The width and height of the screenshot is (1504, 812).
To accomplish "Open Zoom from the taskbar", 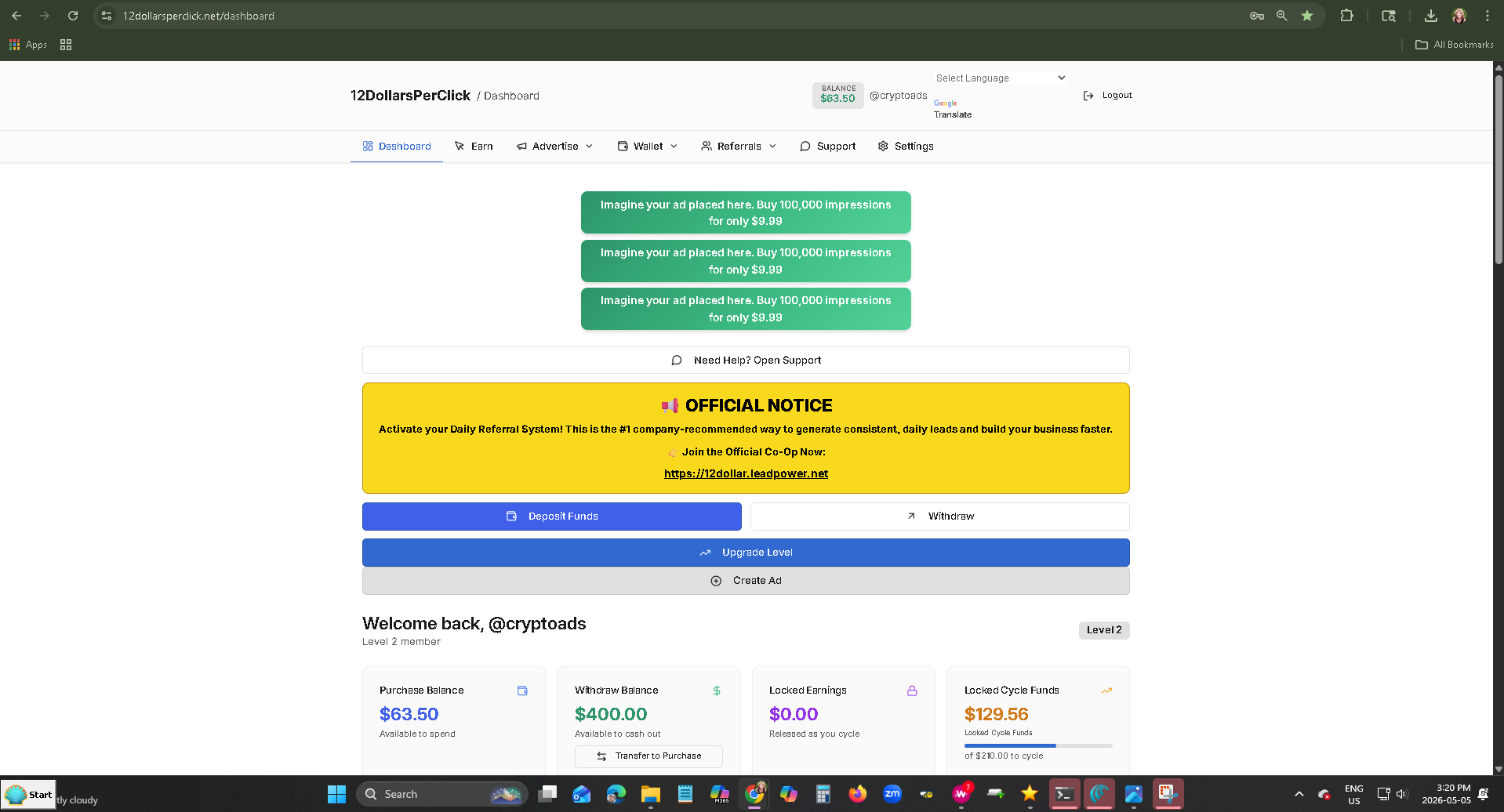I will pyautogui.click(x=892, y=794).
